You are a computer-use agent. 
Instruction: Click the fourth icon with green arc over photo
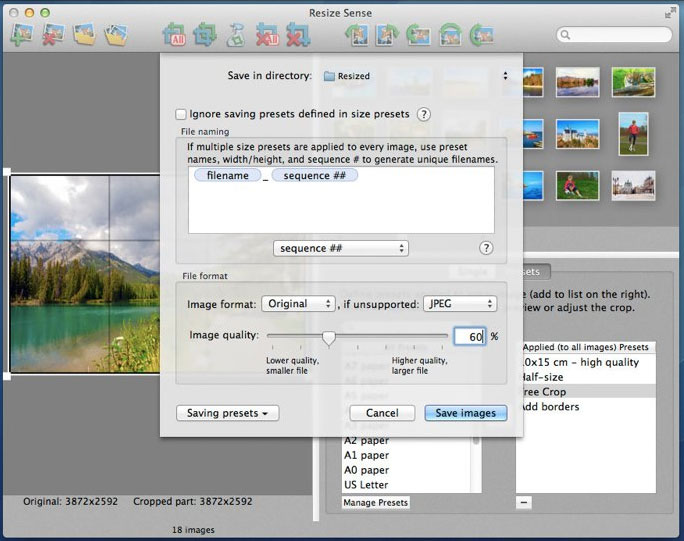[x=450, y=35]
